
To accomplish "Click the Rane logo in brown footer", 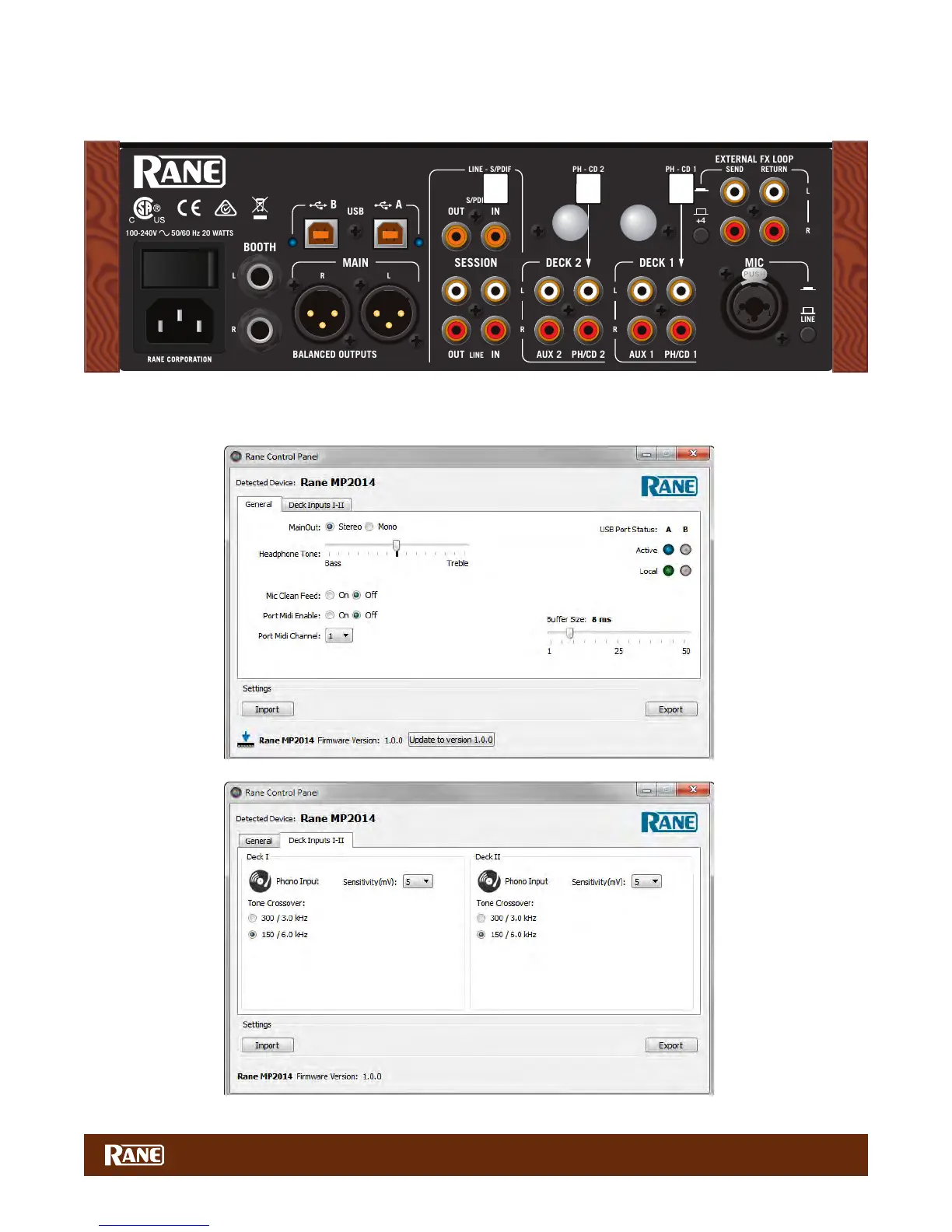I will coord(134,1155).
